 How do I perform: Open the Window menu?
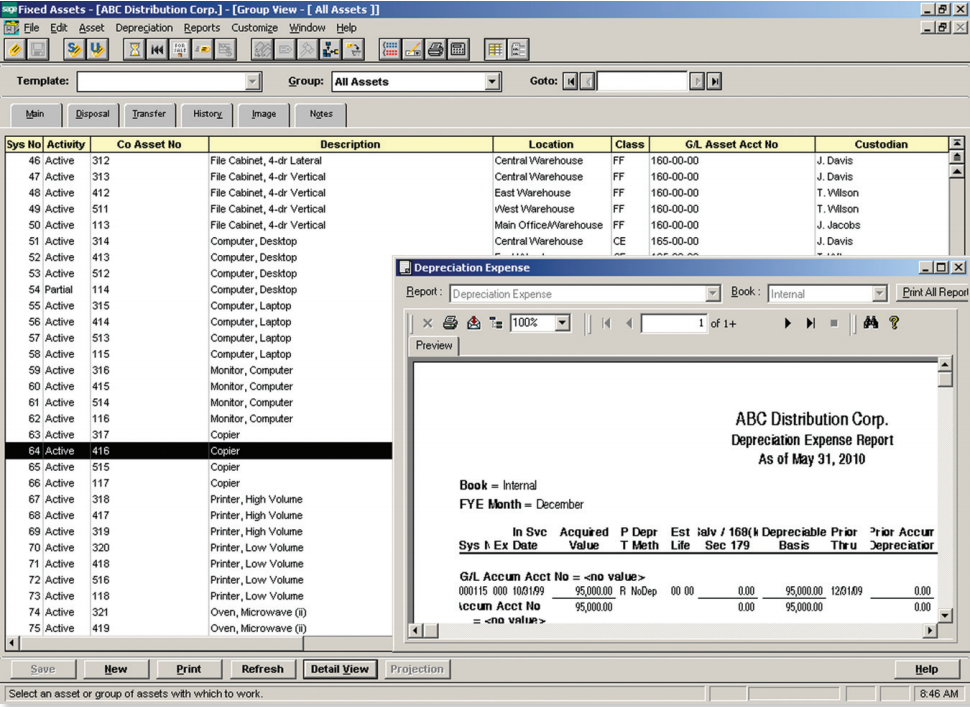pos(307,28)
